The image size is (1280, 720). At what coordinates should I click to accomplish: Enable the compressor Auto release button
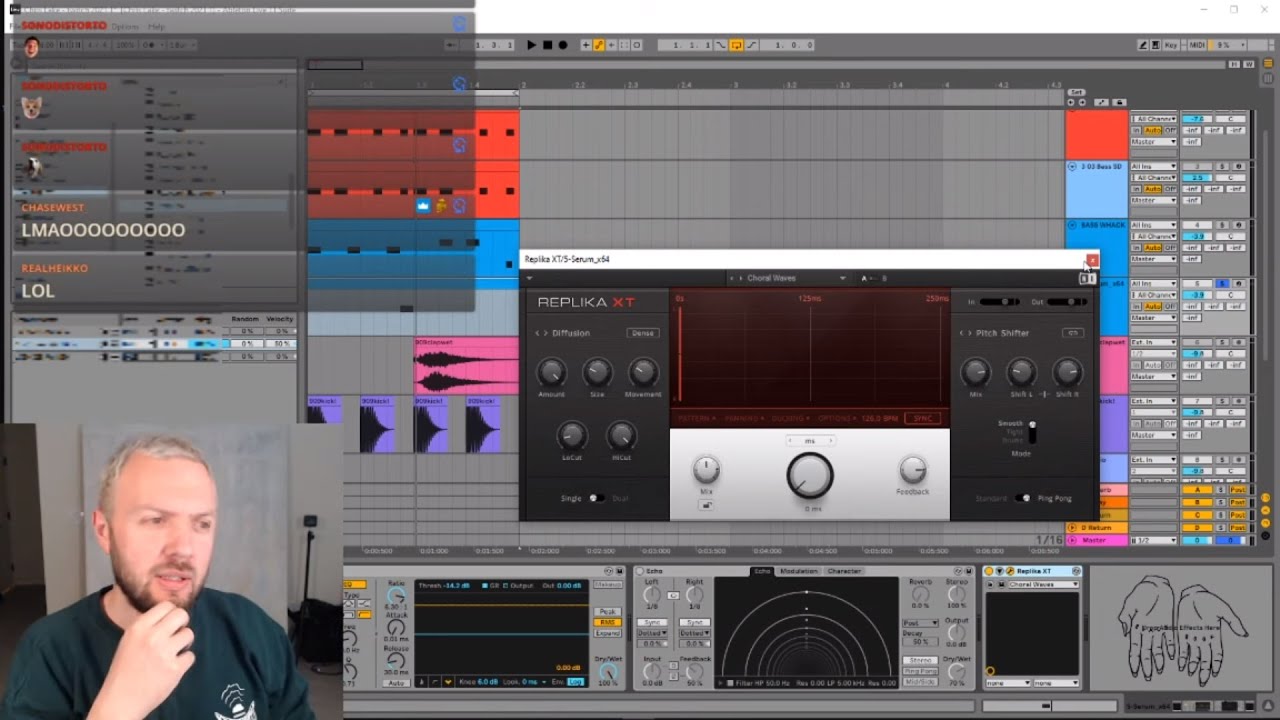pos(396,682)
